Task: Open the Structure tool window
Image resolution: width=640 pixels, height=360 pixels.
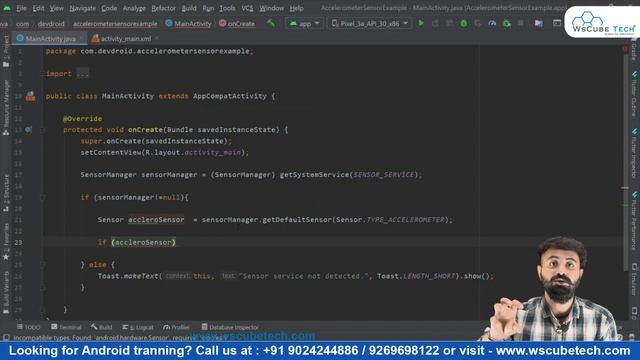Action: [6, 193]
